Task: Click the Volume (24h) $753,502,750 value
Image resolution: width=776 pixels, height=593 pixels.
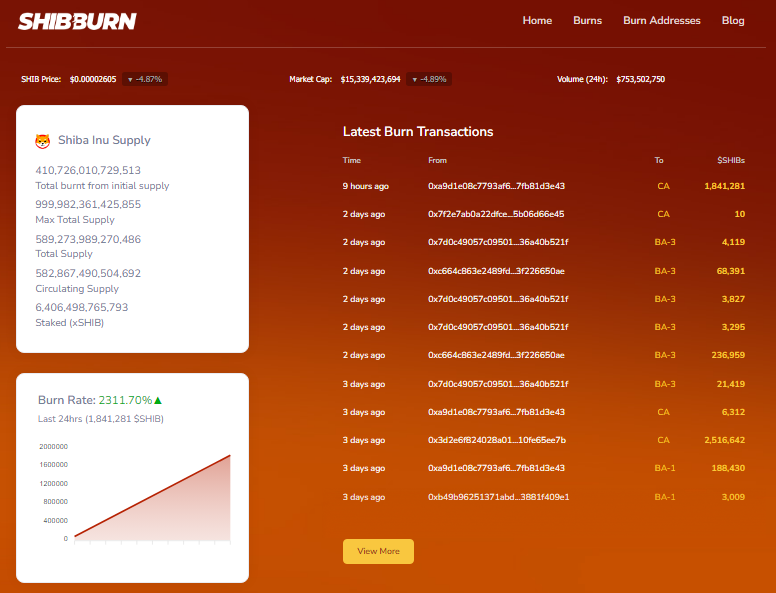Action: [x=640, y=79]
